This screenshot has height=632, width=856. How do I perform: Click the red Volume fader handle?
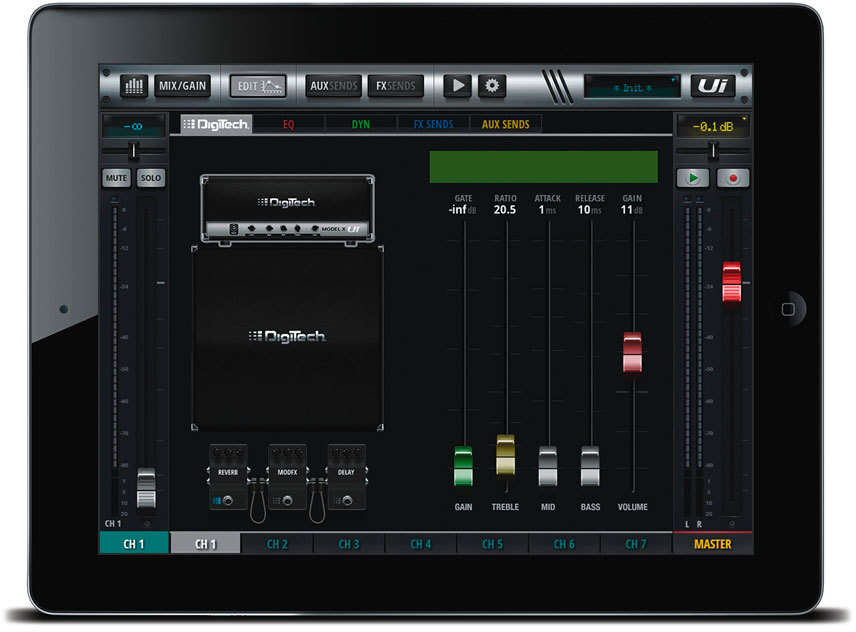[x=632, y=352]
